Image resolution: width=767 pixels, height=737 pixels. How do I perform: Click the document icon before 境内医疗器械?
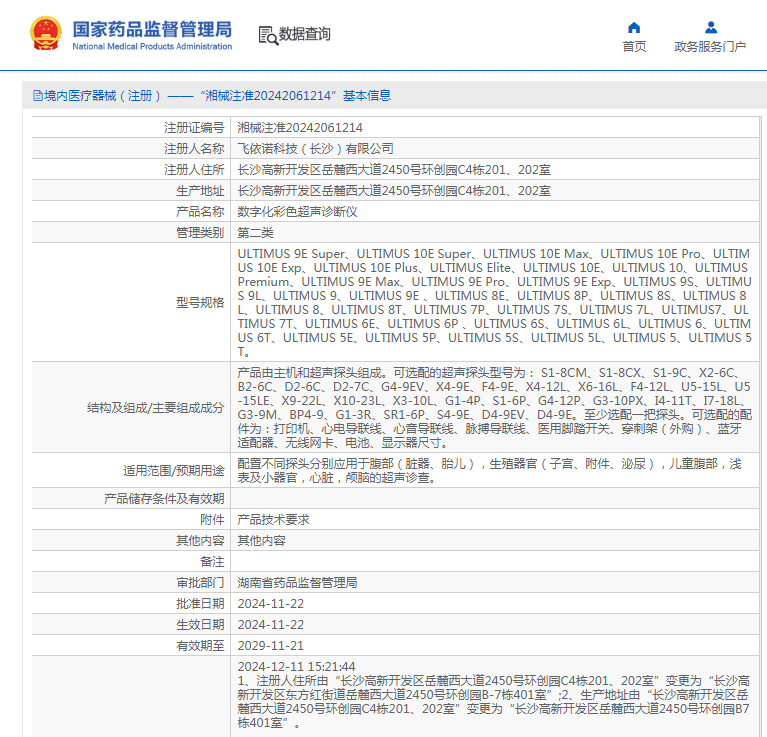37,96
